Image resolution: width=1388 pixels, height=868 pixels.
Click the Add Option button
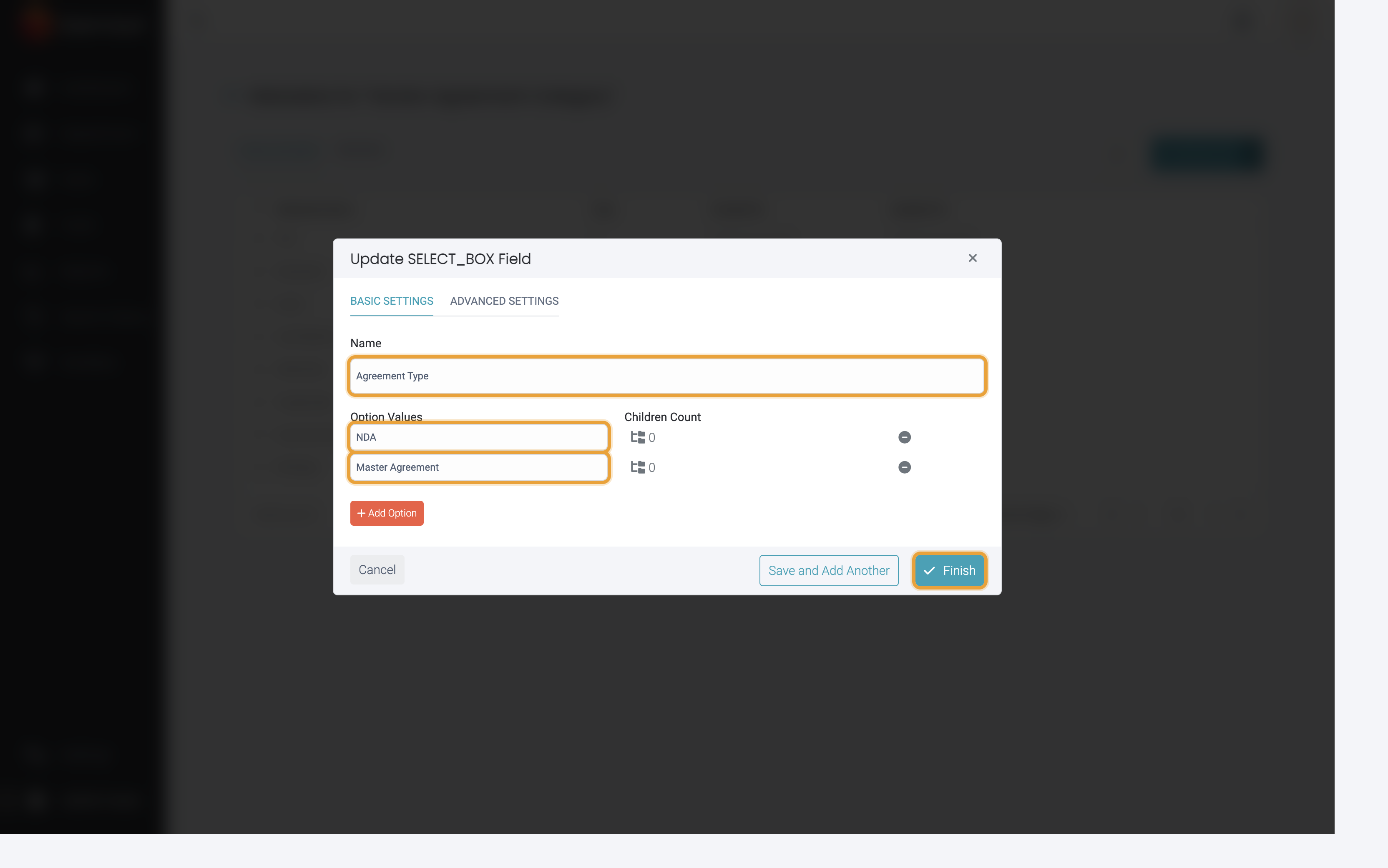click(x=387, y=513)
